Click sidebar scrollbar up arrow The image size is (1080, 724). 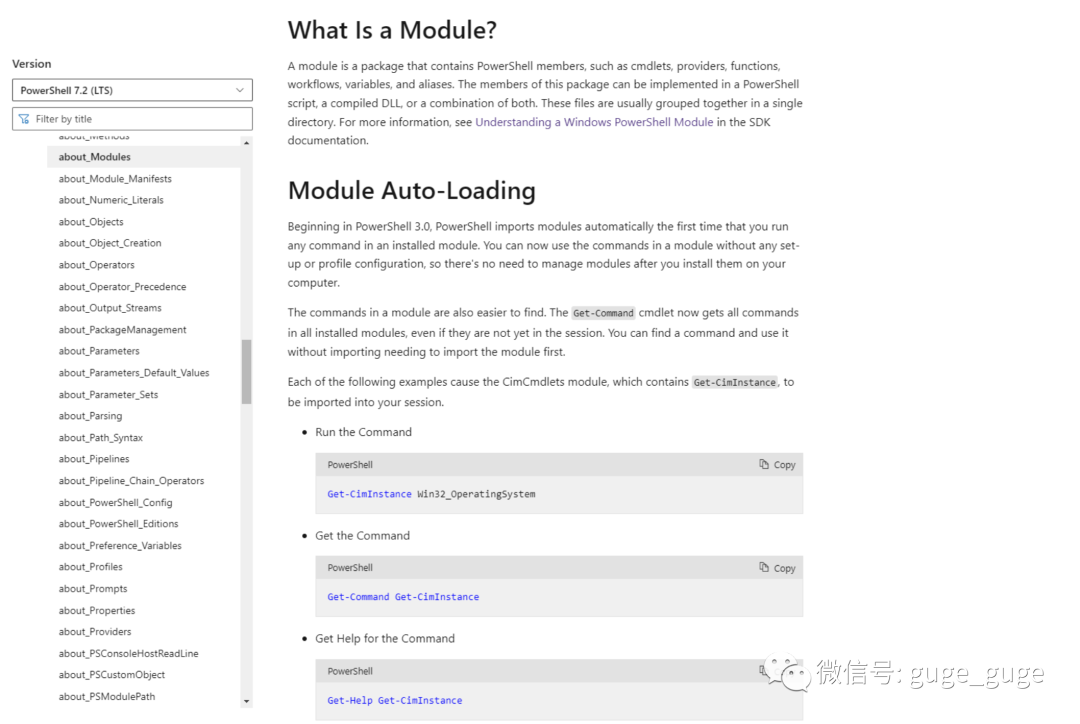coord(247,143)
